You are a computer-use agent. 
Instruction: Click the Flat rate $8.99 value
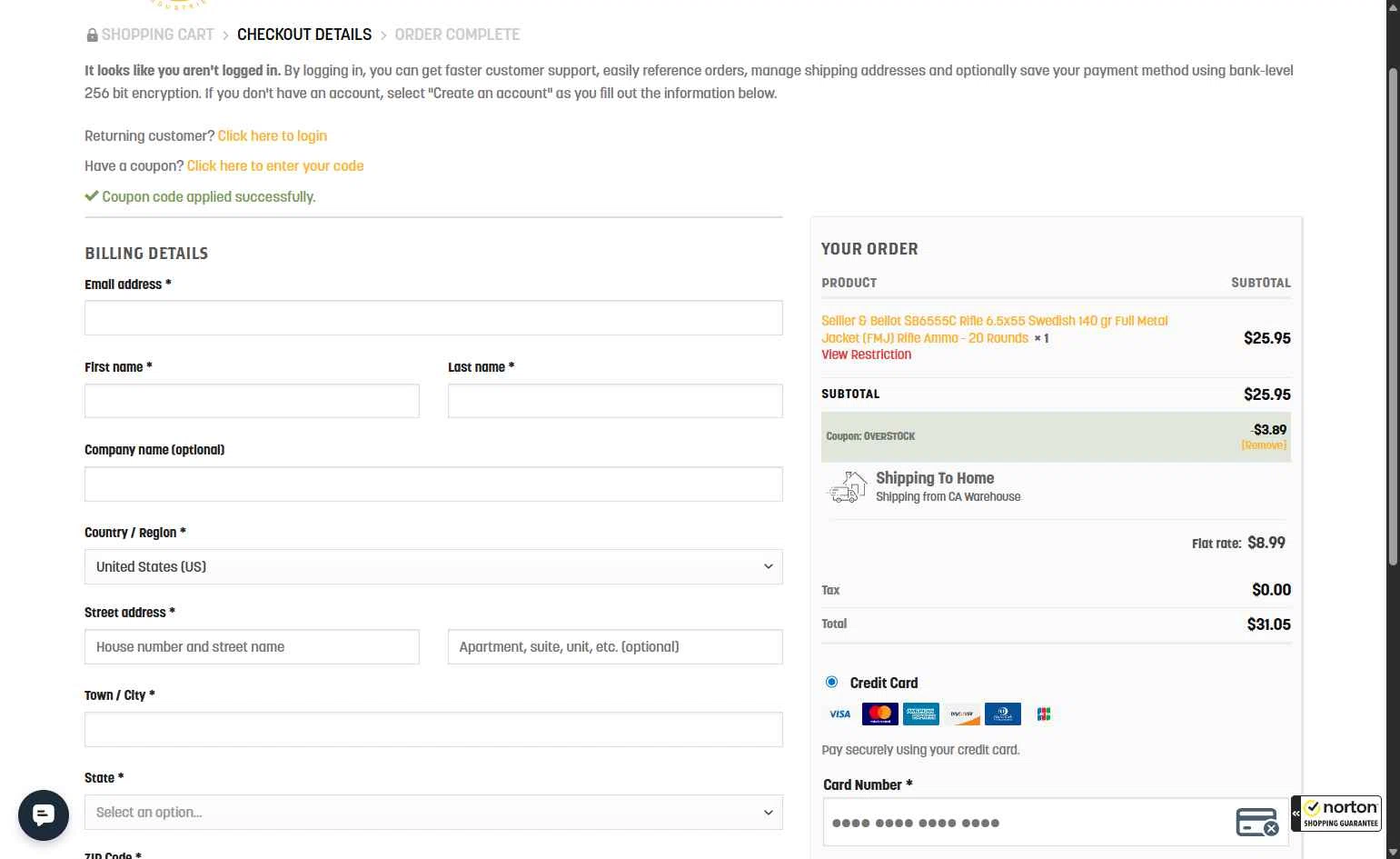(x=1266, y=543)
